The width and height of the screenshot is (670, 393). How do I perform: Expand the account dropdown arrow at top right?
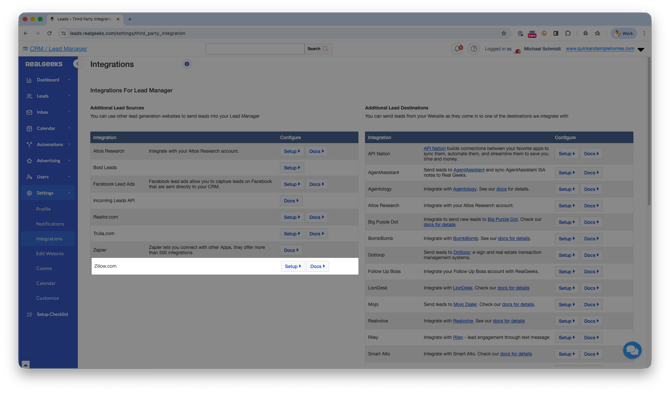pos(641,50)
